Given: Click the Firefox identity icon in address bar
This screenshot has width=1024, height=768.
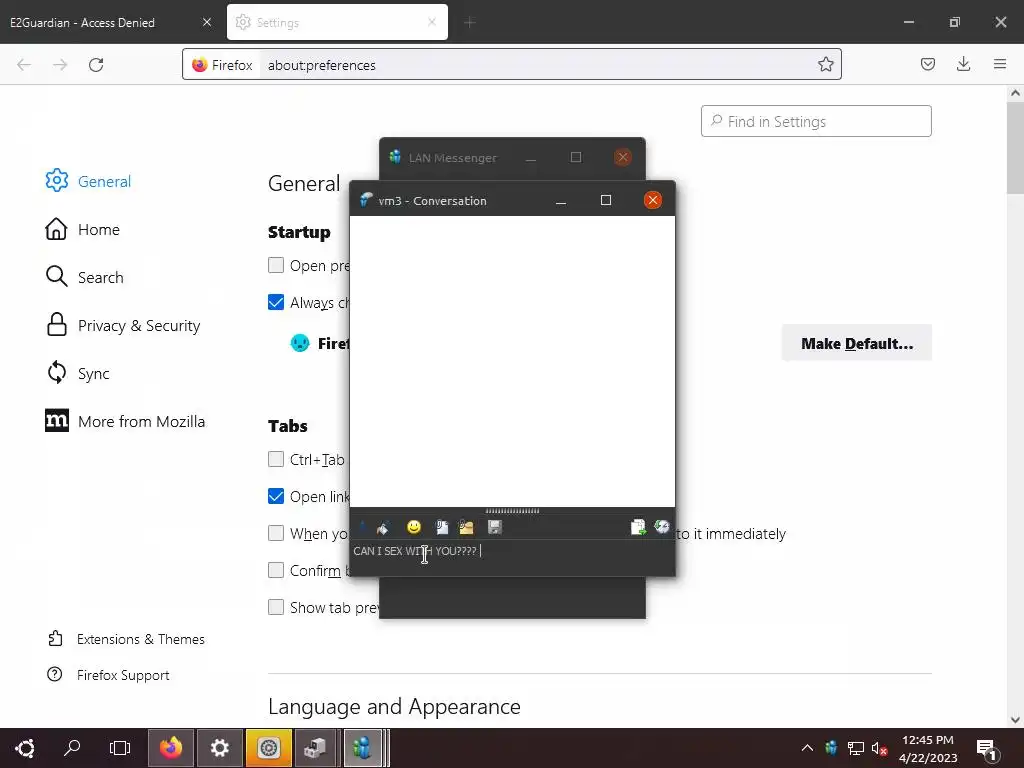Looking at the screenshot, I should tap(222, 65).
